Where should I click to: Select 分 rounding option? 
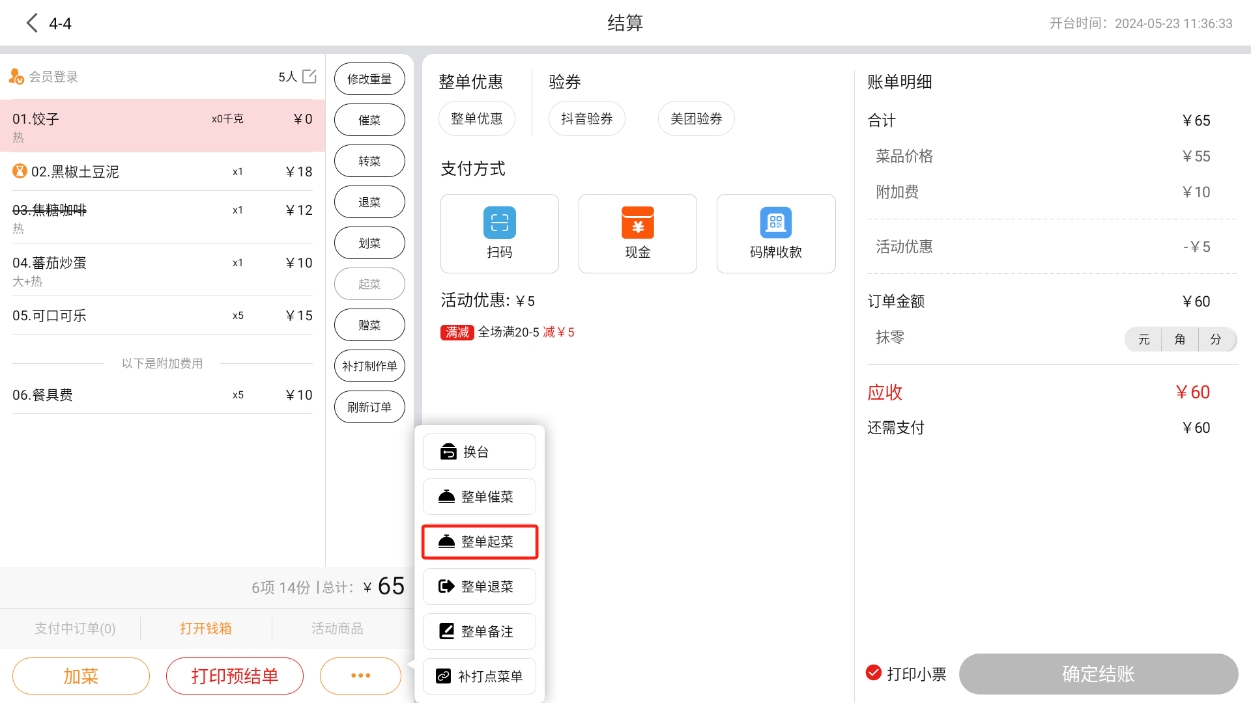tap(1216, 340)
